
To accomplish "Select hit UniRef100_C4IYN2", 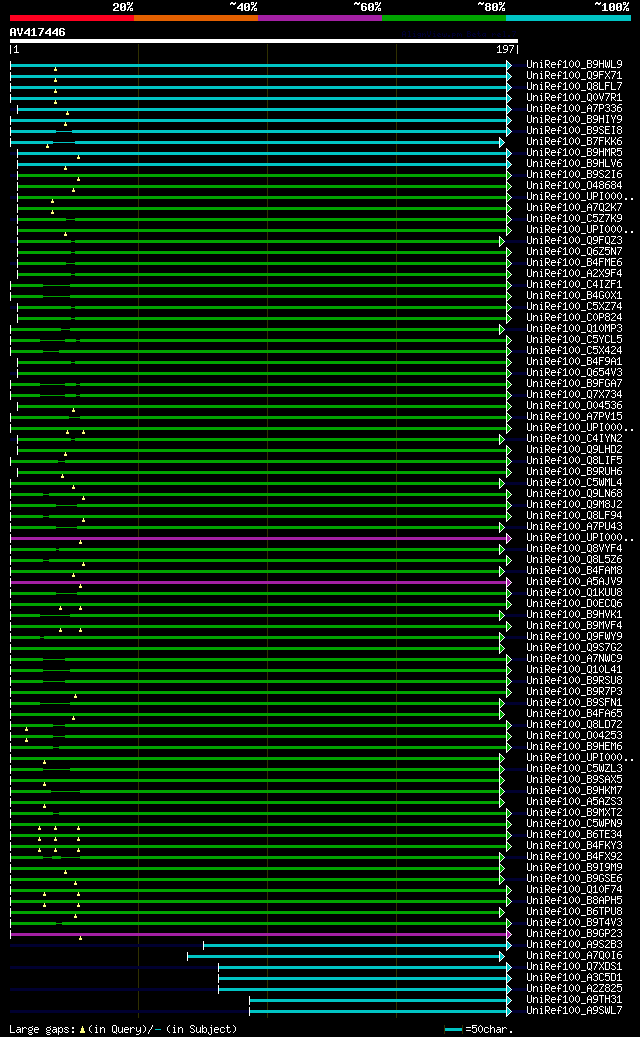I will click(574, 438).
